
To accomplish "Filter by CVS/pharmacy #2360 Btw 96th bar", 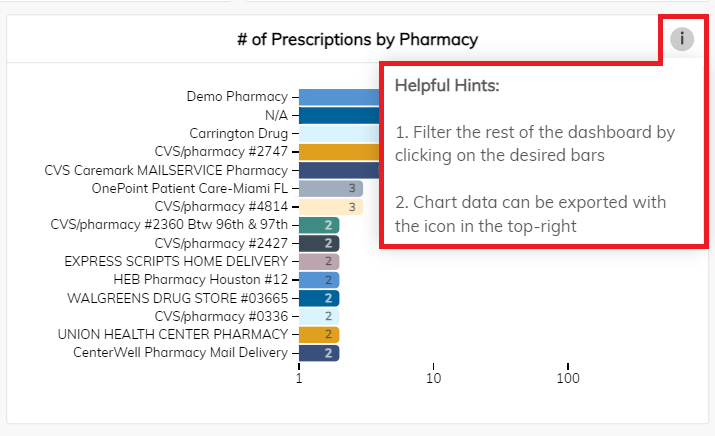I will point(319,225).
